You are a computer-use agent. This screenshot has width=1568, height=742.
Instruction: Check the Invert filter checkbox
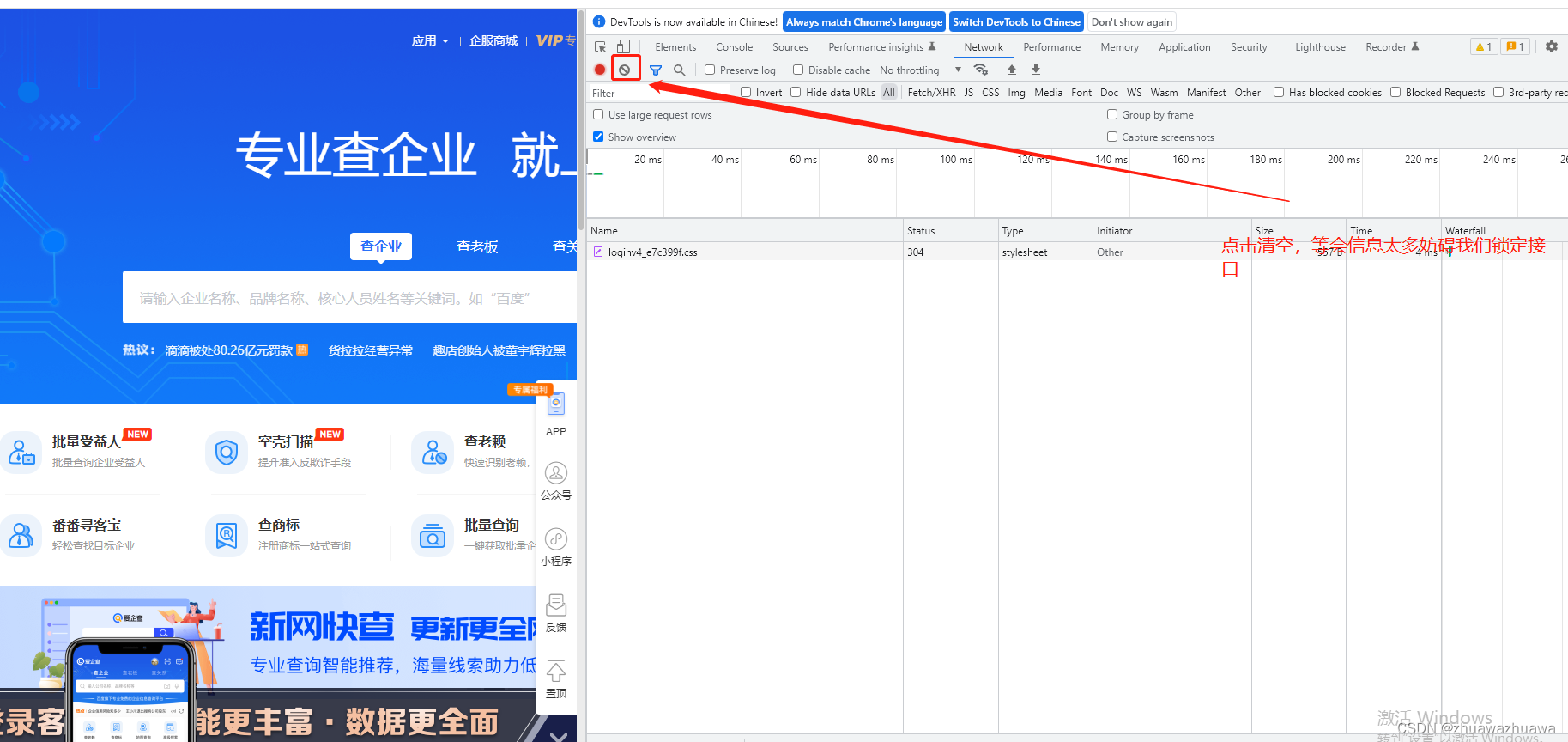pos(746,92)
